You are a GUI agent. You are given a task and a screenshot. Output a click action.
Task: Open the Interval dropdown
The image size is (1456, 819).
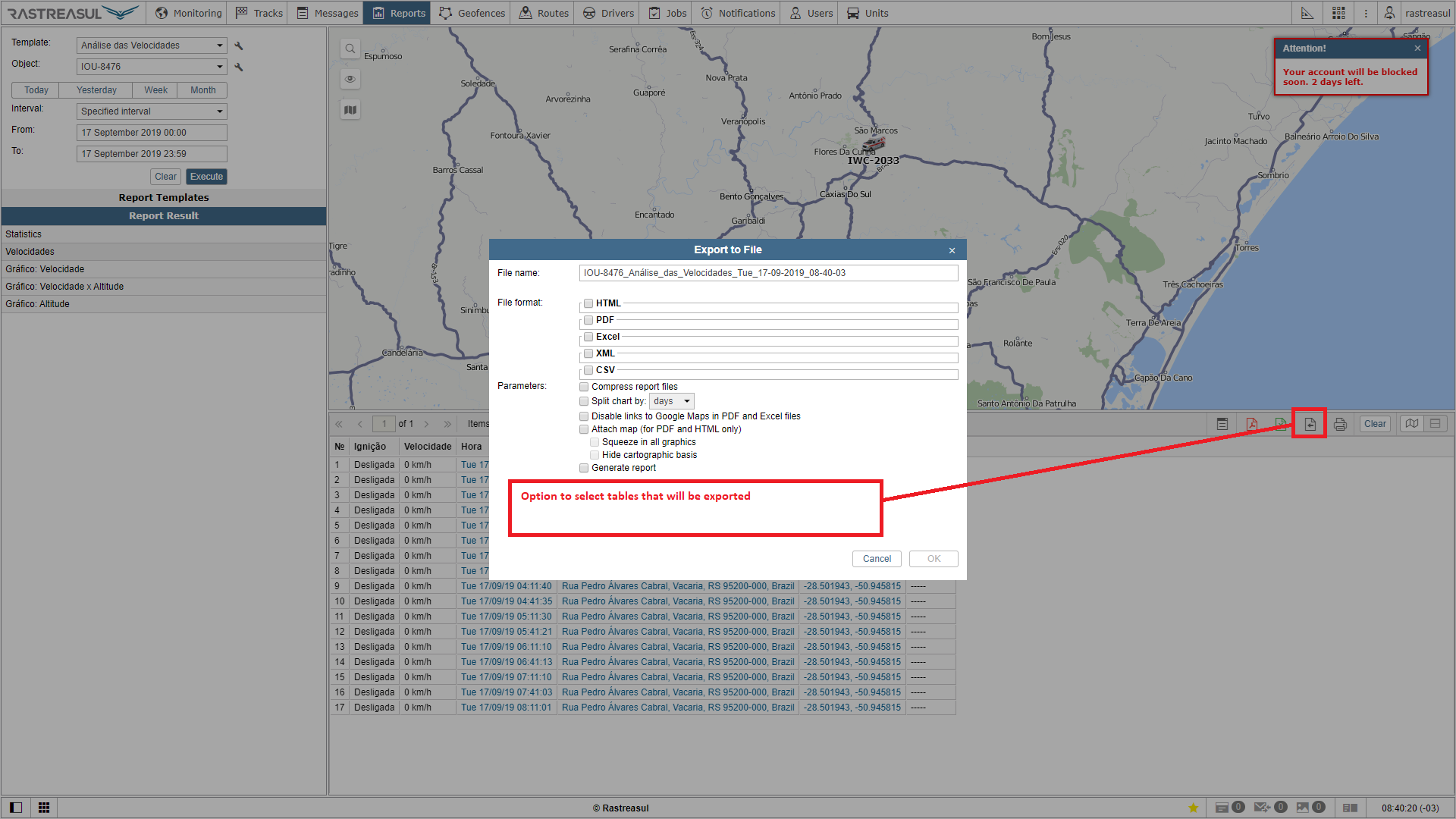pos(152,111)
